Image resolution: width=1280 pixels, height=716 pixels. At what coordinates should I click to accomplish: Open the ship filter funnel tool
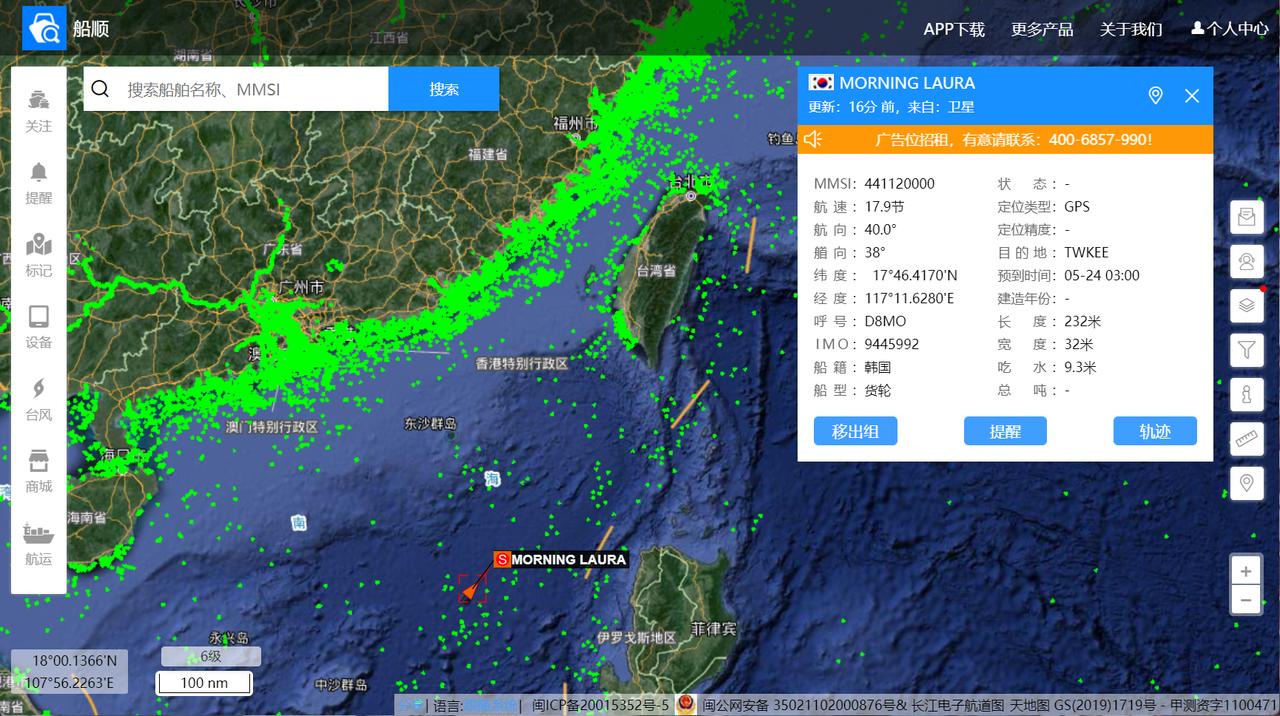[x=1246, y=350]
